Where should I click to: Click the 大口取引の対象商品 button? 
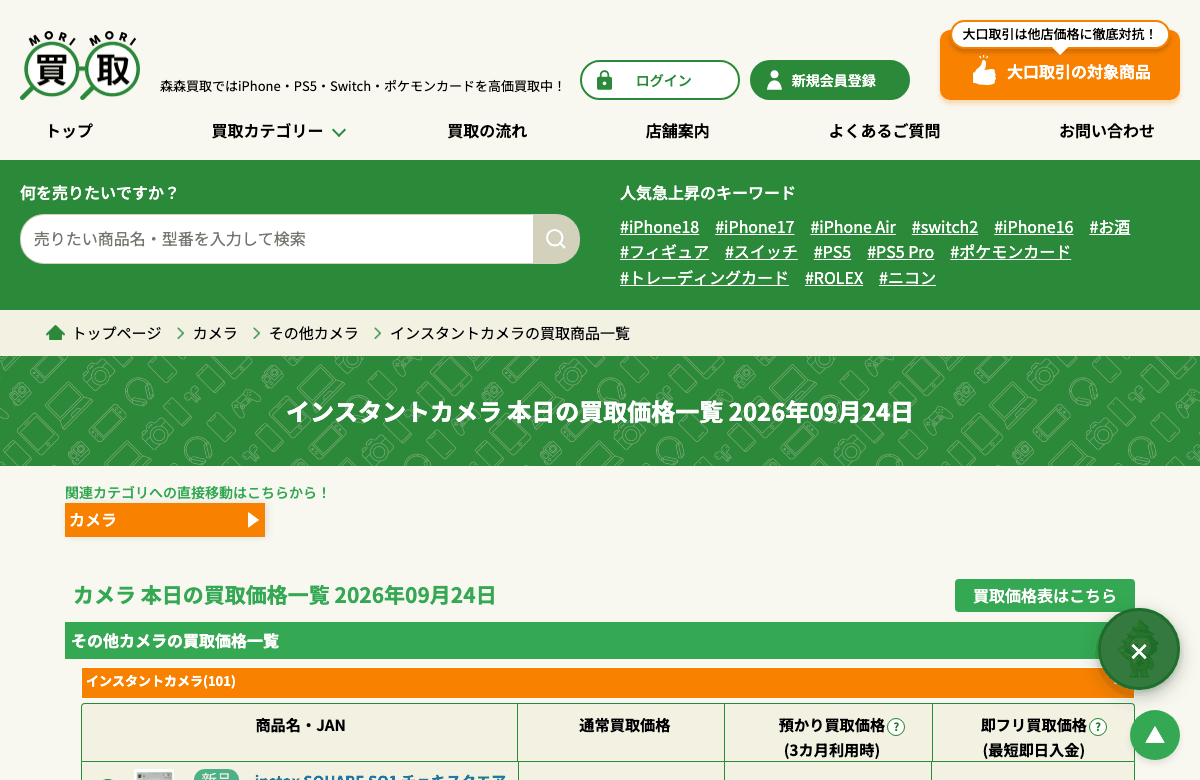1060,72
